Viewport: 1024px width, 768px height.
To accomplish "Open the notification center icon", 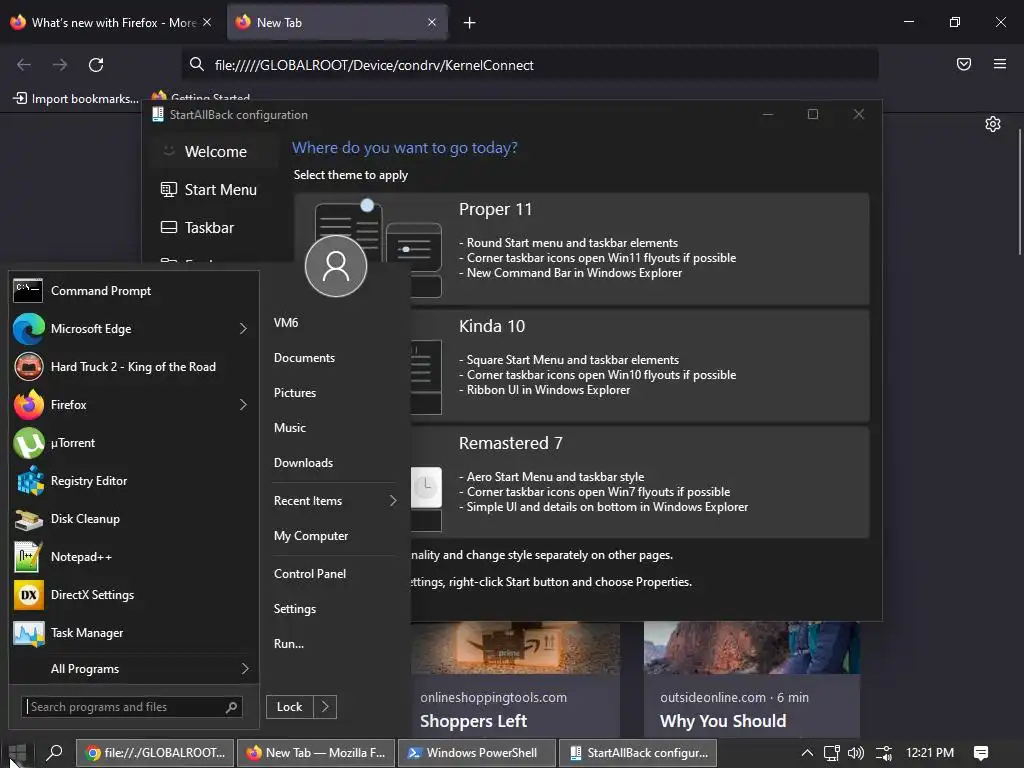I will (x=981, y=753).
